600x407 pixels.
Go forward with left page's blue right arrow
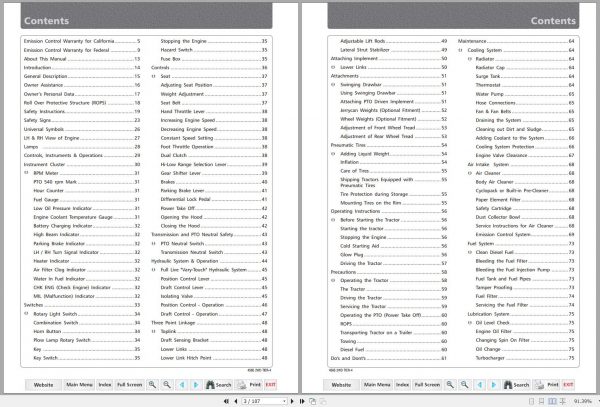(196, 385)
